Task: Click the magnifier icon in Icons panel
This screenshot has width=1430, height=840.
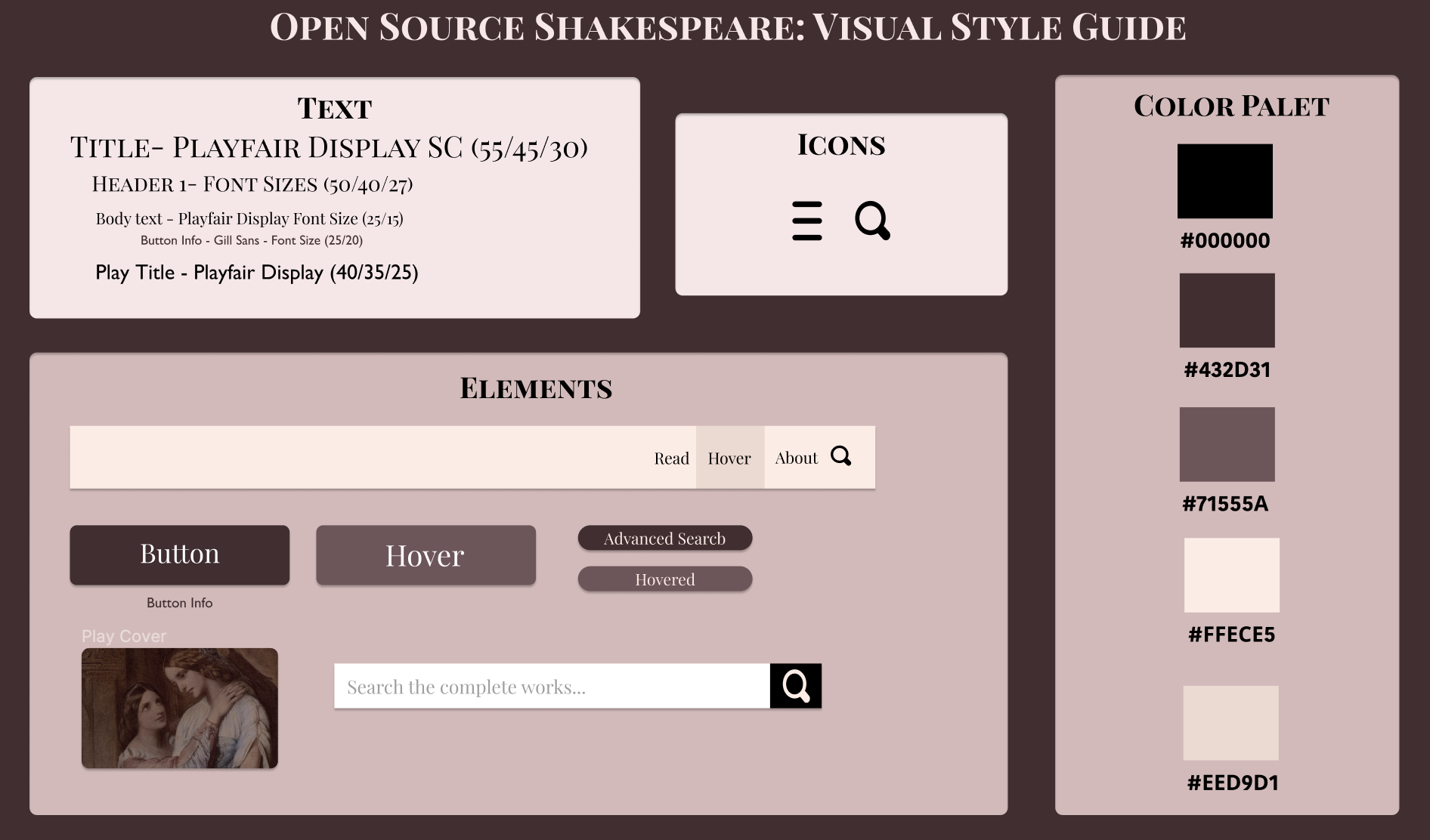Action: point(872,221)
